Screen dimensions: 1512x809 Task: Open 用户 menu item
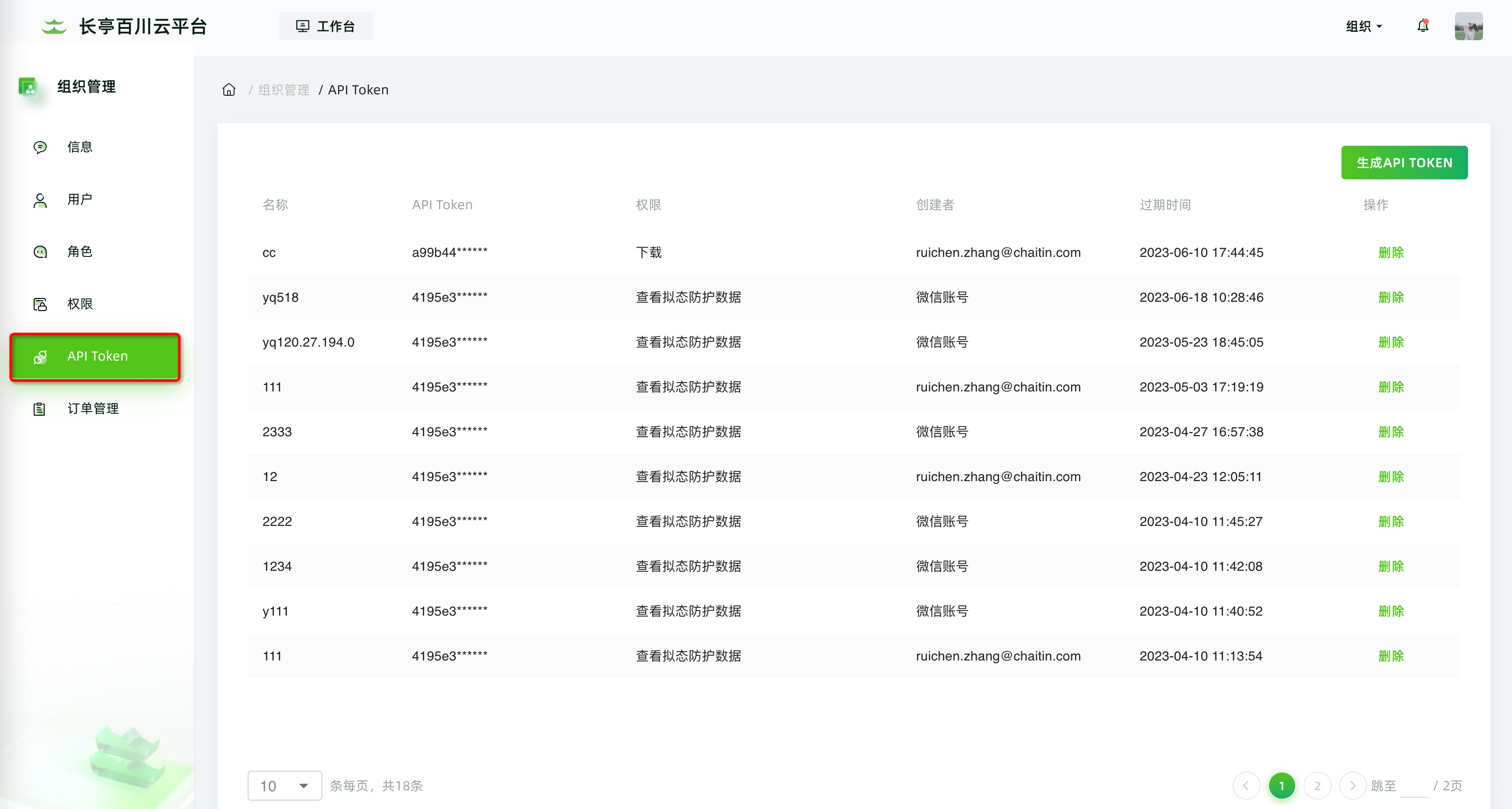pos(80,199)
